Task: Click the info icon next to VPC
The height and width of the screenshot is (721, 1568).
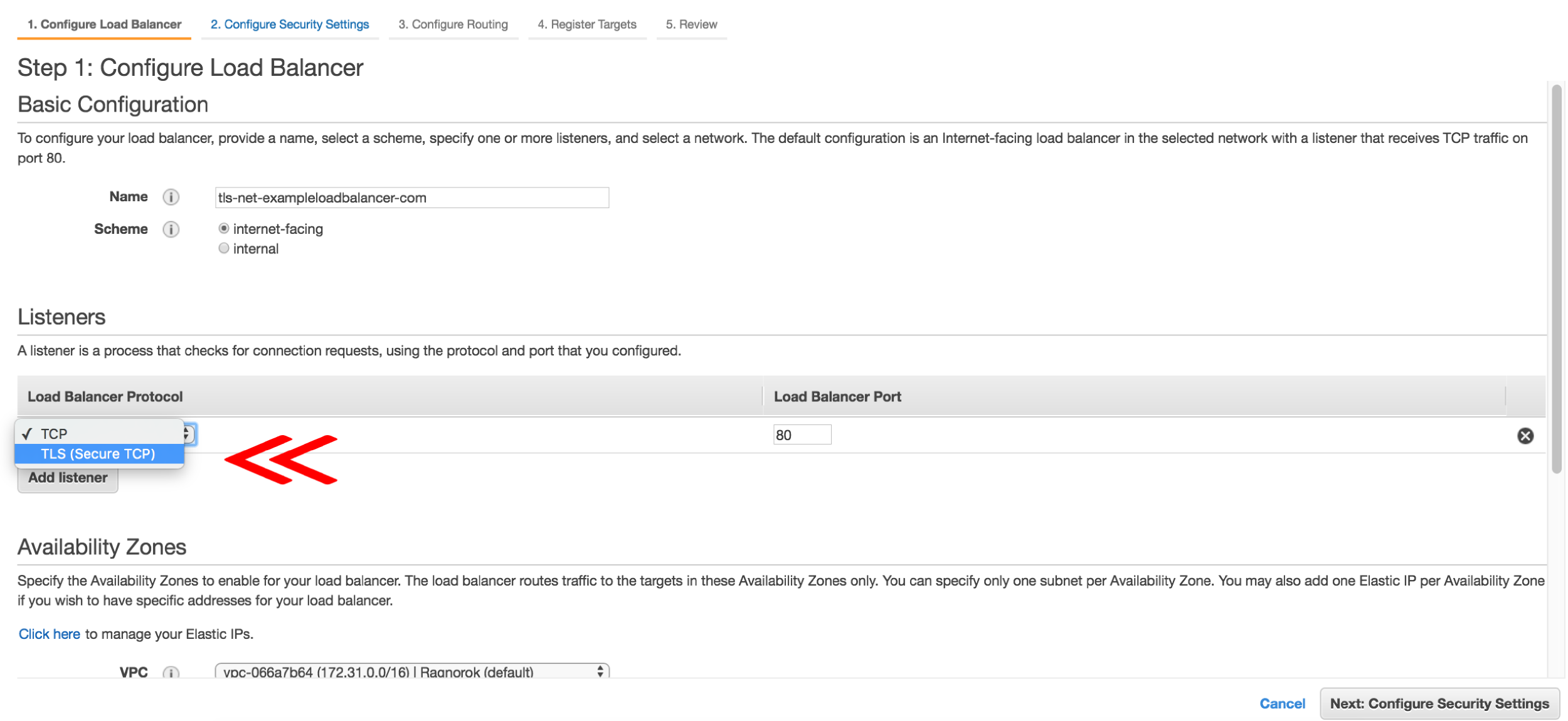Action: [171, 672]
